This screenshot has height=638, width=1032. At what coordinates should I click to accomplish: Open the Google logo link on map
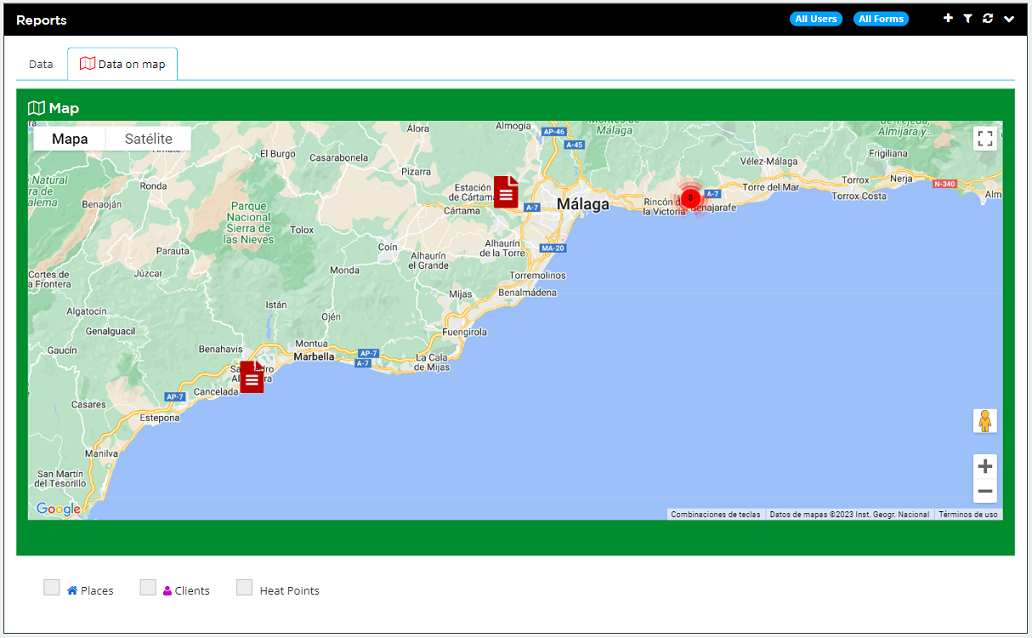click(59, 509)
